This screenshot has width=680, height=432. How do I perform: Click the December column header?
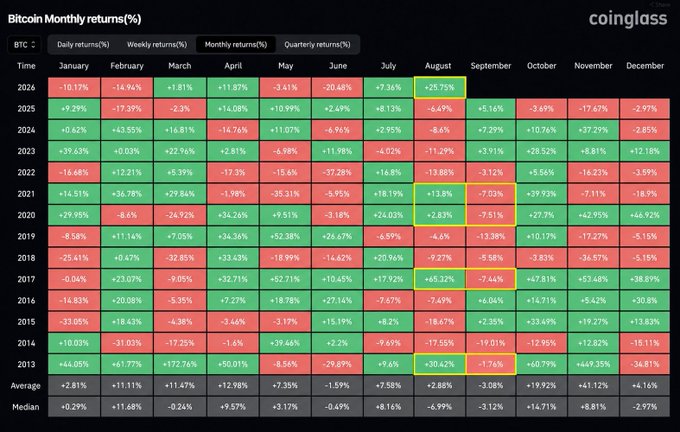pos(645,66)
